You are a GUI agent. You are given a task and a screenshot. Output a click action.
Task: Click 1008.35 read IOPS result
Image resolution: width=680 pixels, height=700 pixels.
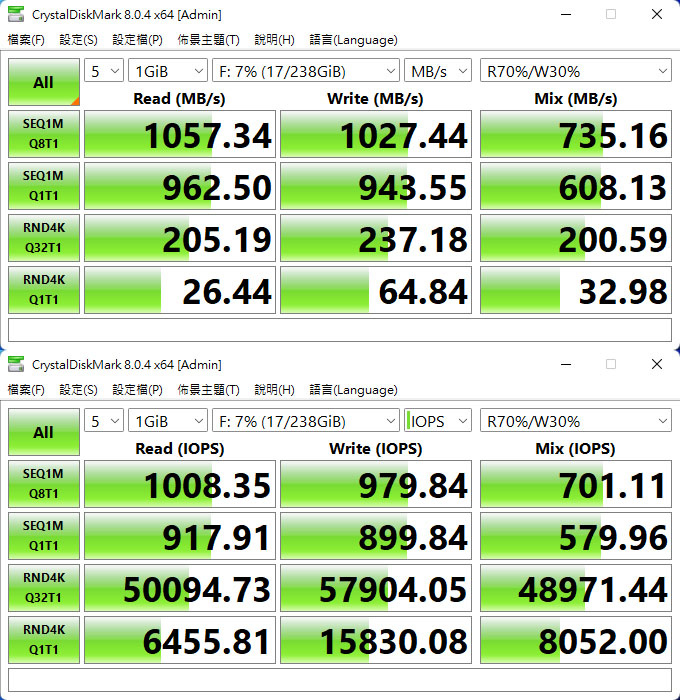[180, 484]
